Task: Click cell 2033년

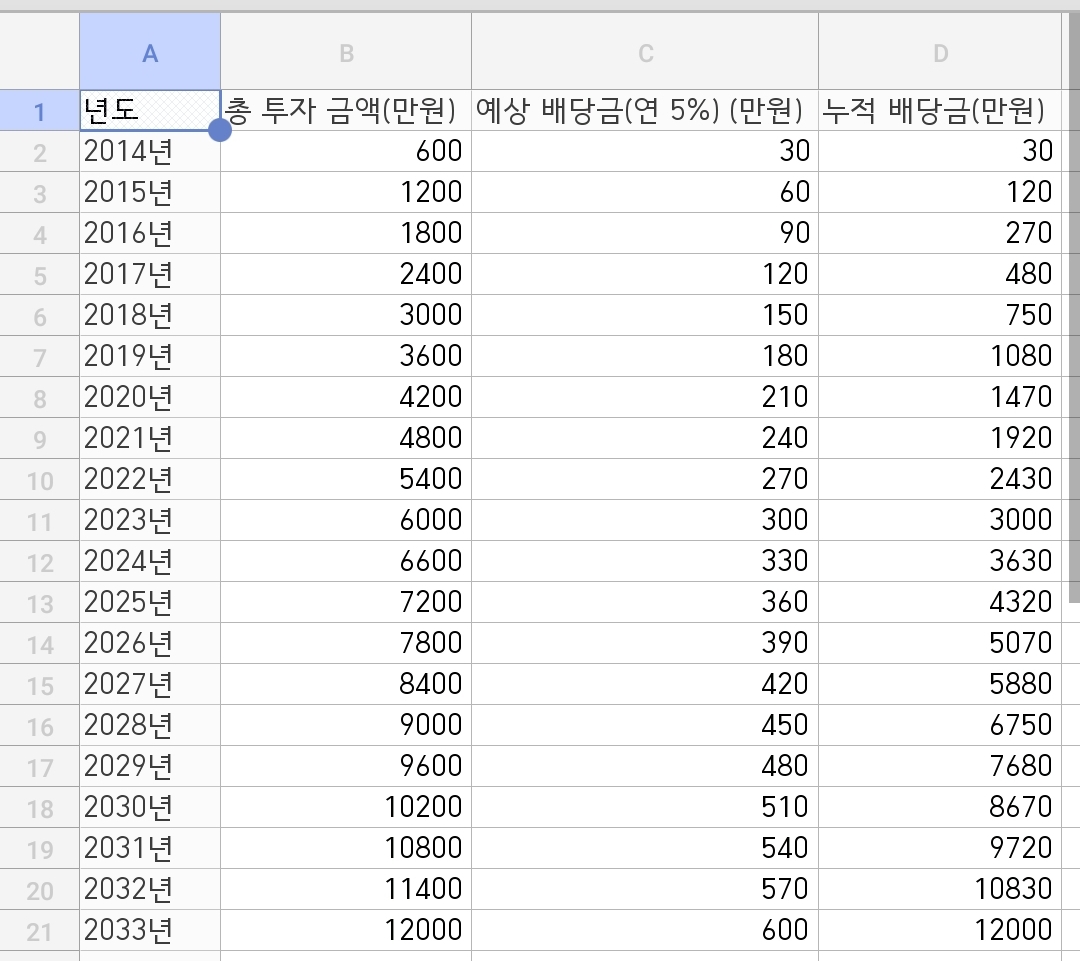Action: (x=150, y=931)
